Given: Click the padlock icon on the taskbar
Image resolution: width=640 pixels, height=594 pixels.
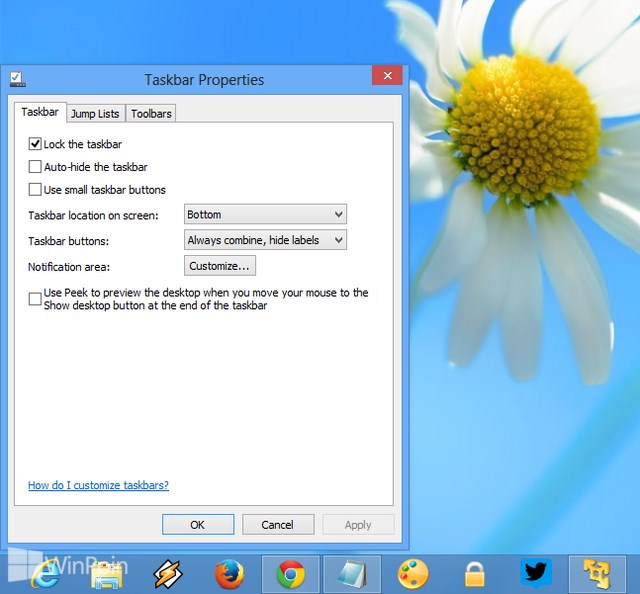Looking at the screenshot, I should coord(475,574).
